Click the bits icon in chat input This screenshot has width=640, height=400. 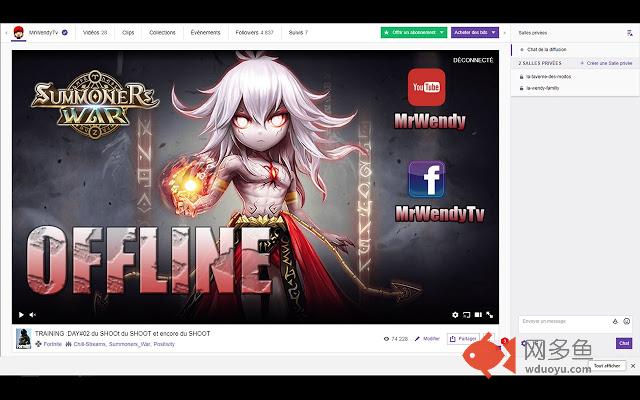click(614, 321)
